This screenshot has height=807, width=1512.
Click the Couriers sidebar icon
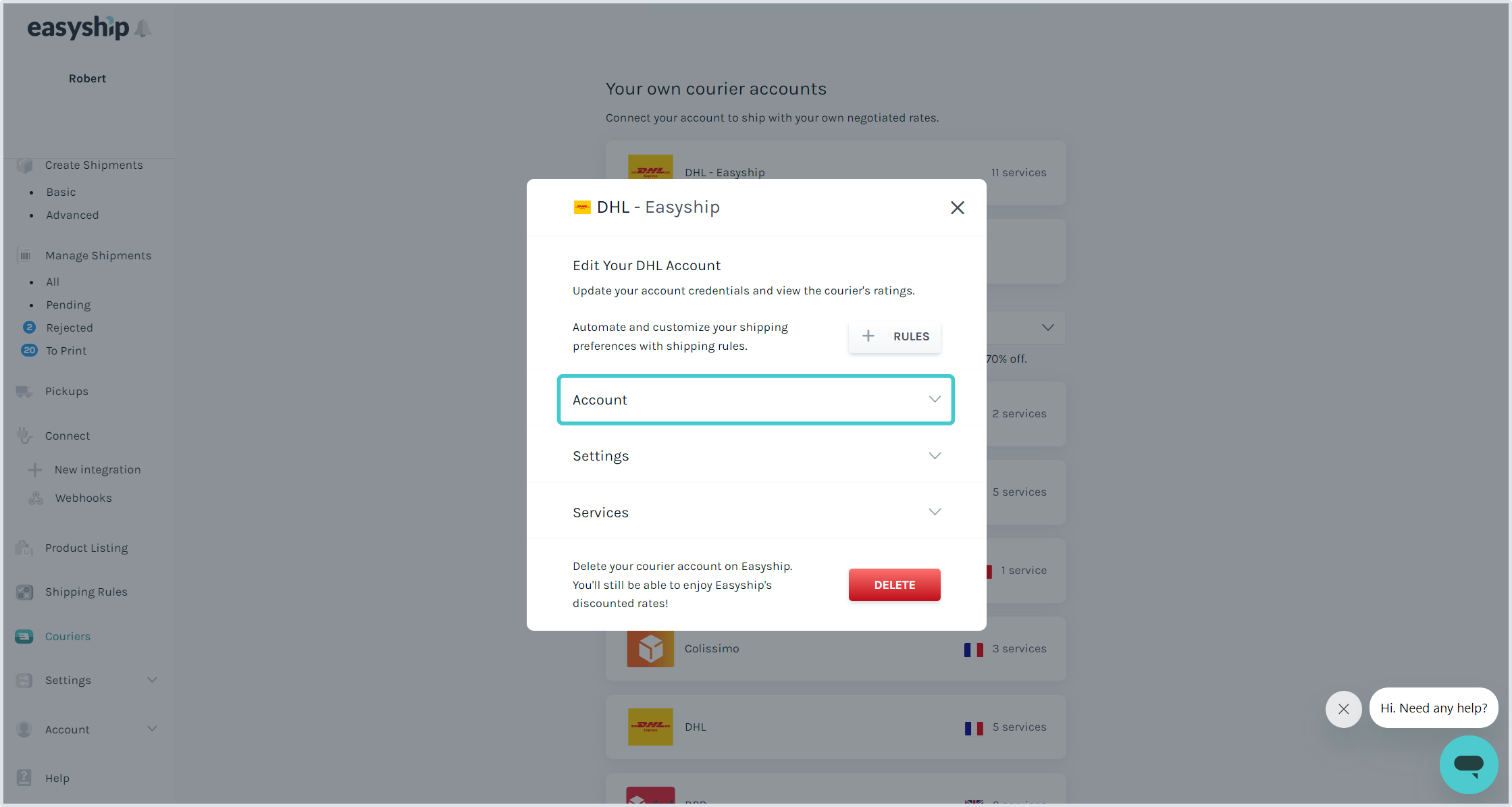(x=24, y=636)
